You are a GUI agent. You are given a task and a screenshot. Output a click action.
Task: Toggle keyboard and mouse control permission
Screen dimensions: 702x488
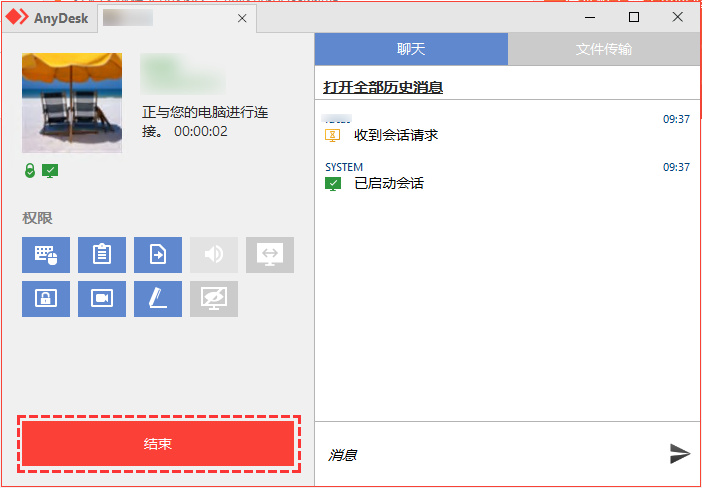click(46, 255)
